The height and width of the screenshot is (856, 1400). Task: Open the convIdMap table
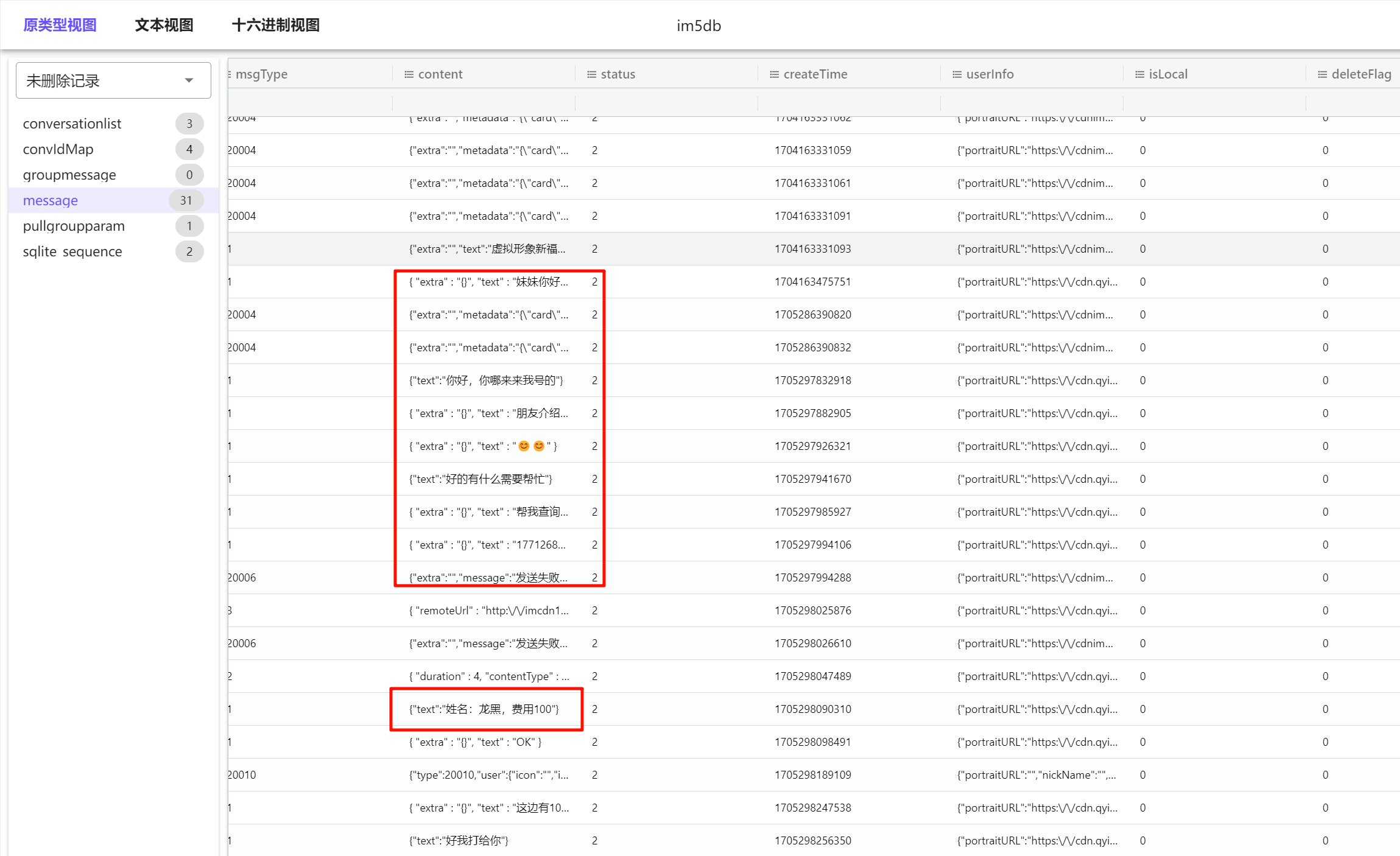[58, 149]
